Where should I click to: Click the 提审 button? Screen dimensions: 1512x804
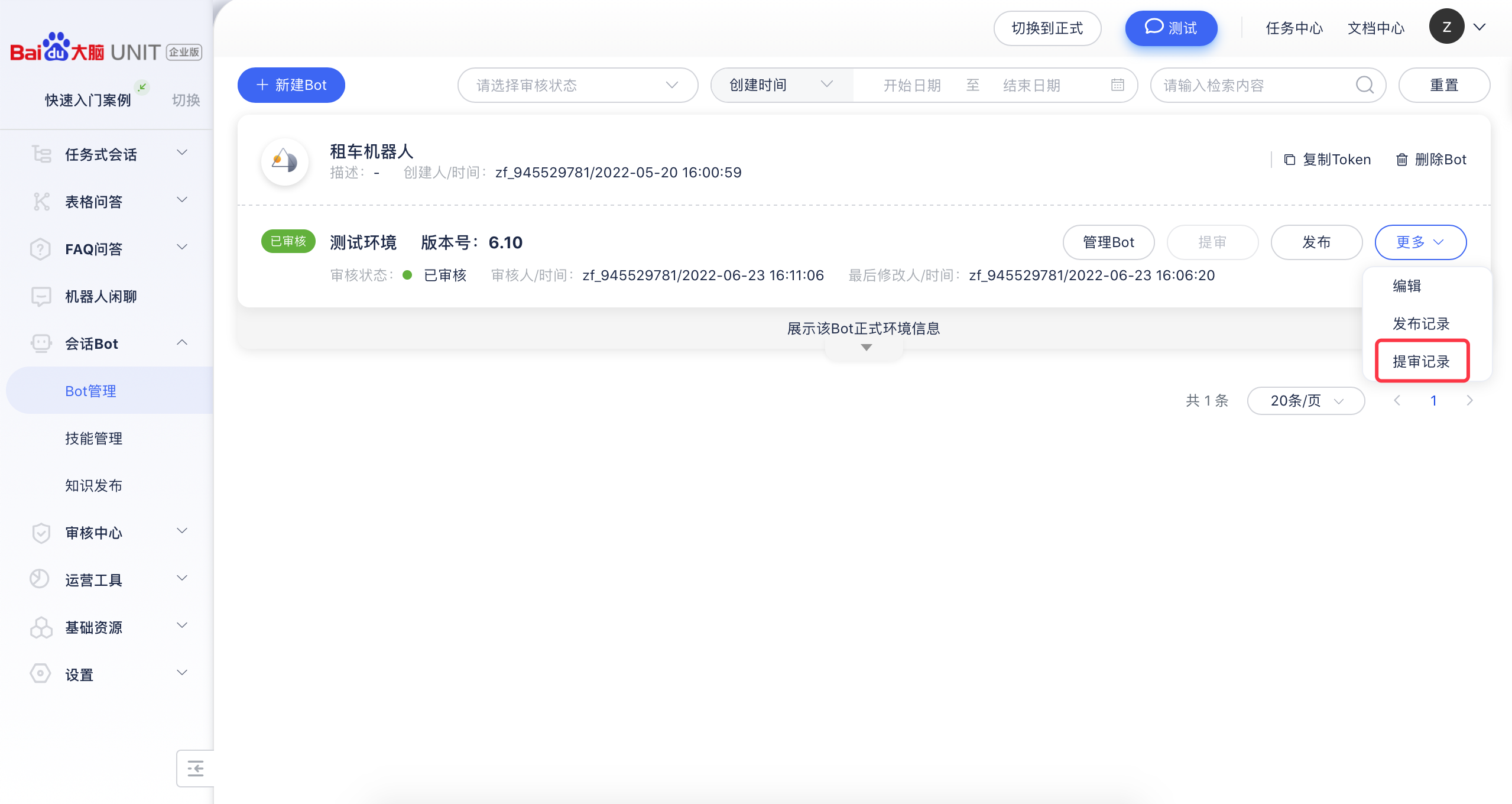[1212, 242]
